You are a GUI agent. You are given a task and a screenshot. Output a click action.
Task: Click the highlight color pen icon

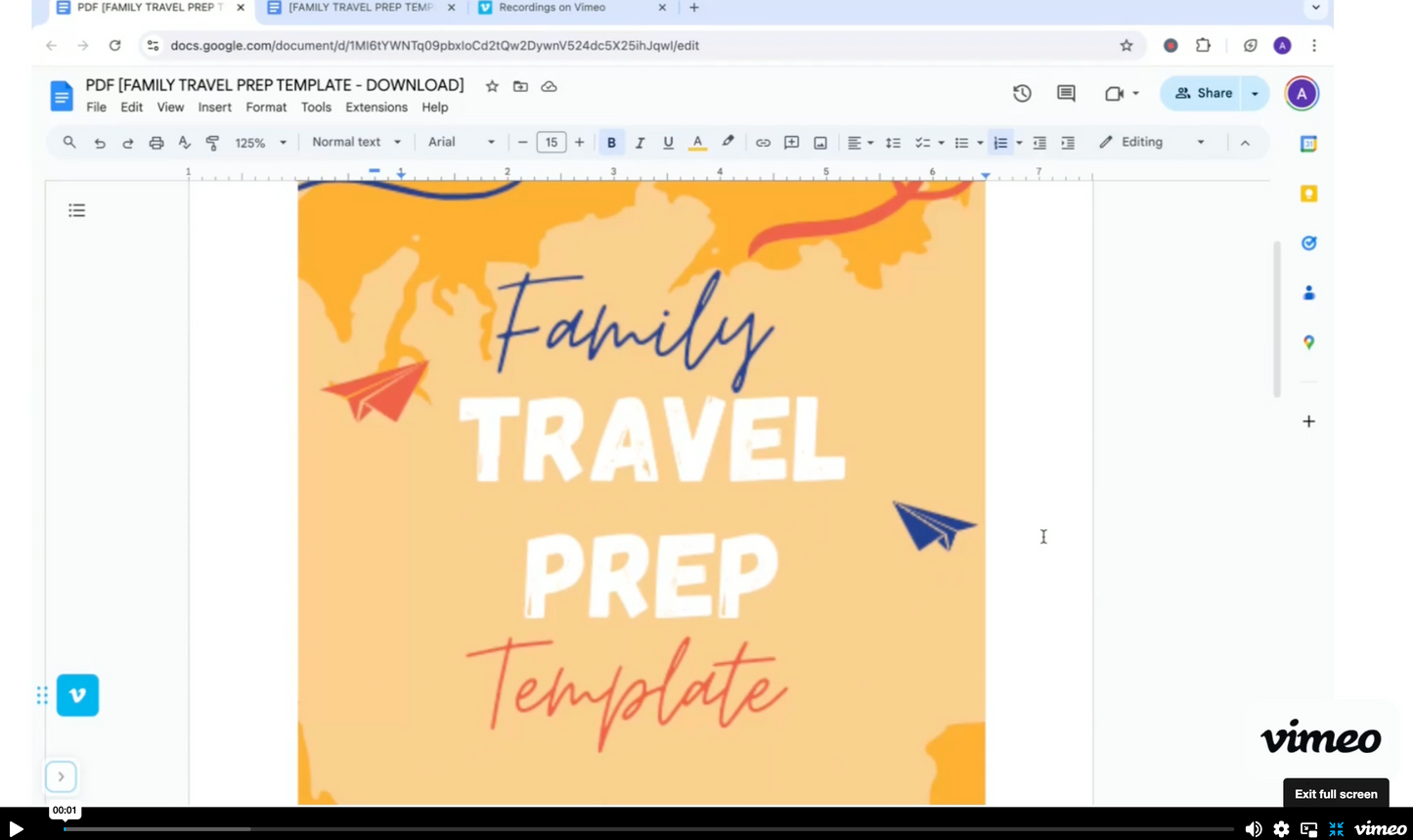[x=728, y=143]
